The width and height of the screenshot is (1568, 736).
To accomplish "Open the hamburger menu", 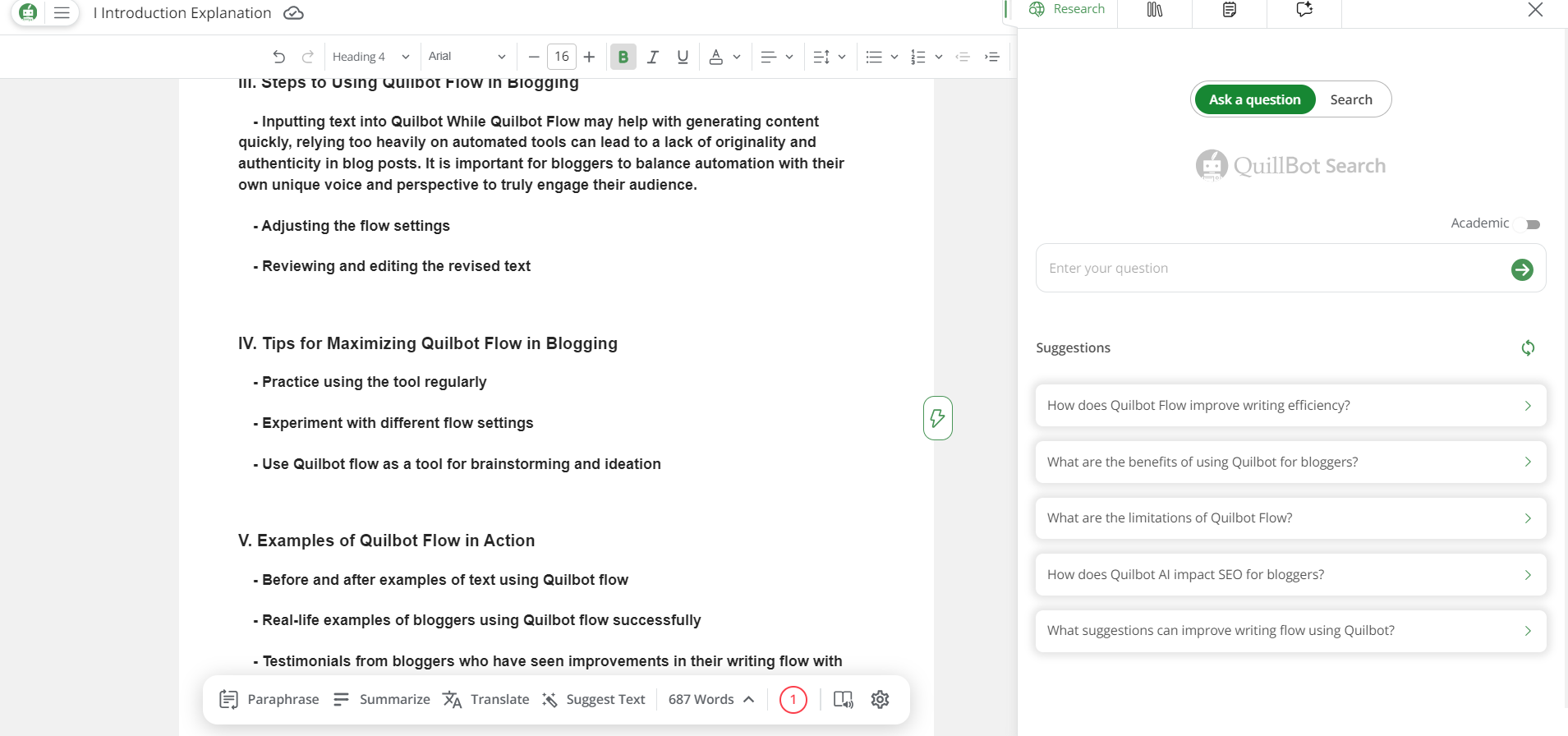I will pyautogui.click(x=62, y=12).
